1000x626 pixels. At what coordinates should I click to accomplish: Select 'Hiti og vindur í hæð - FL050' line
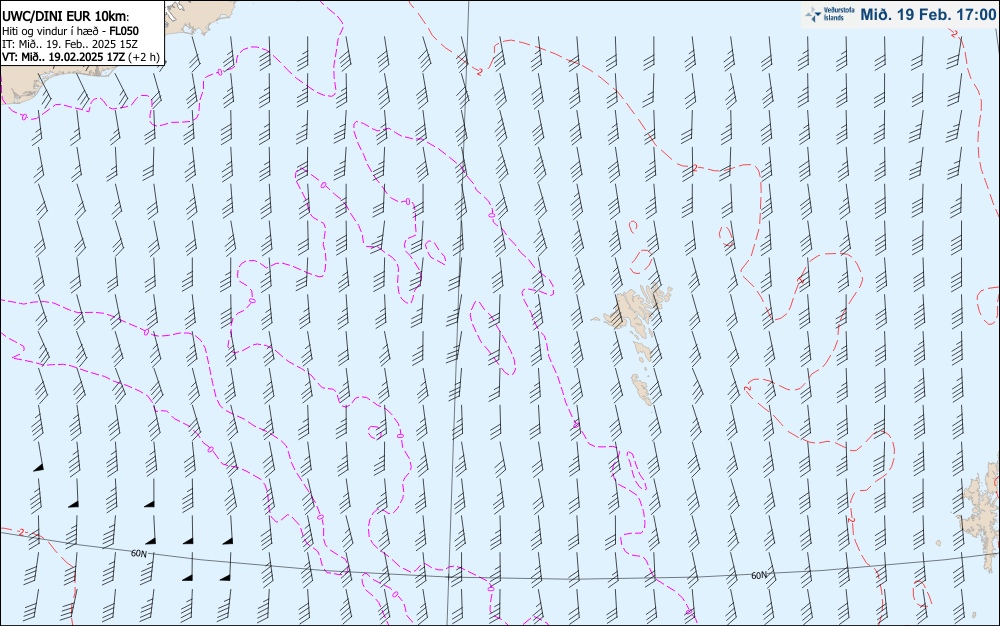[70, 31]
